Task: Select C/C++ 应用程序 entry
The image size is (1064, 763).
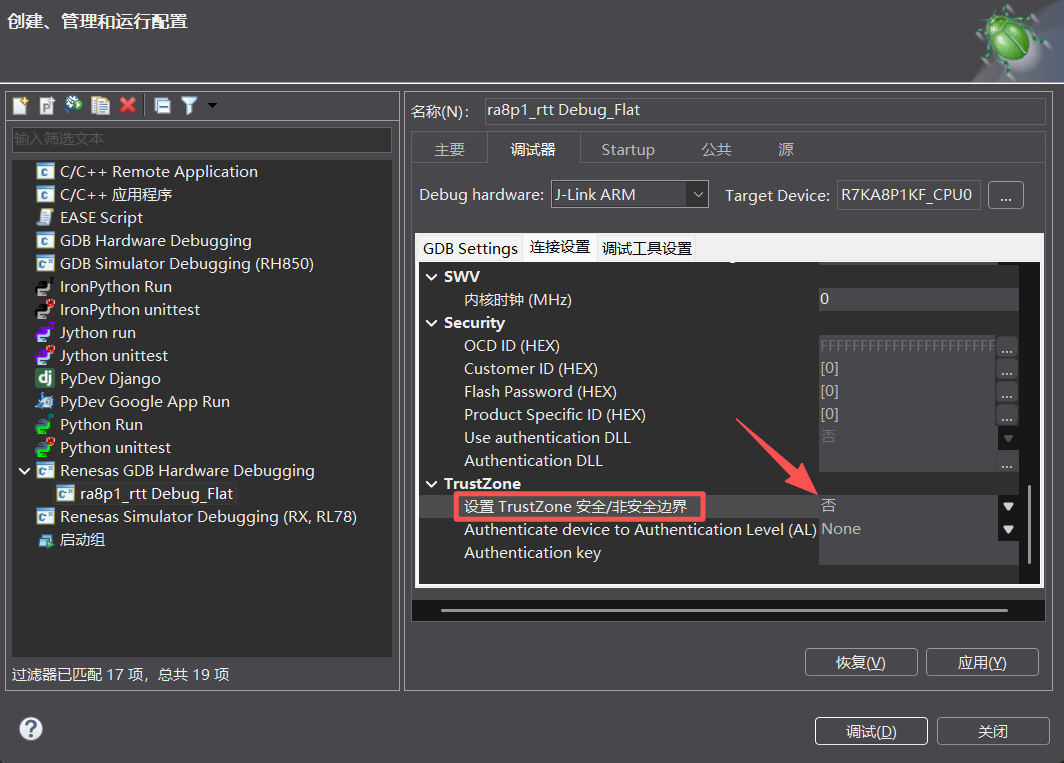Action: click(x=115, y=195)
